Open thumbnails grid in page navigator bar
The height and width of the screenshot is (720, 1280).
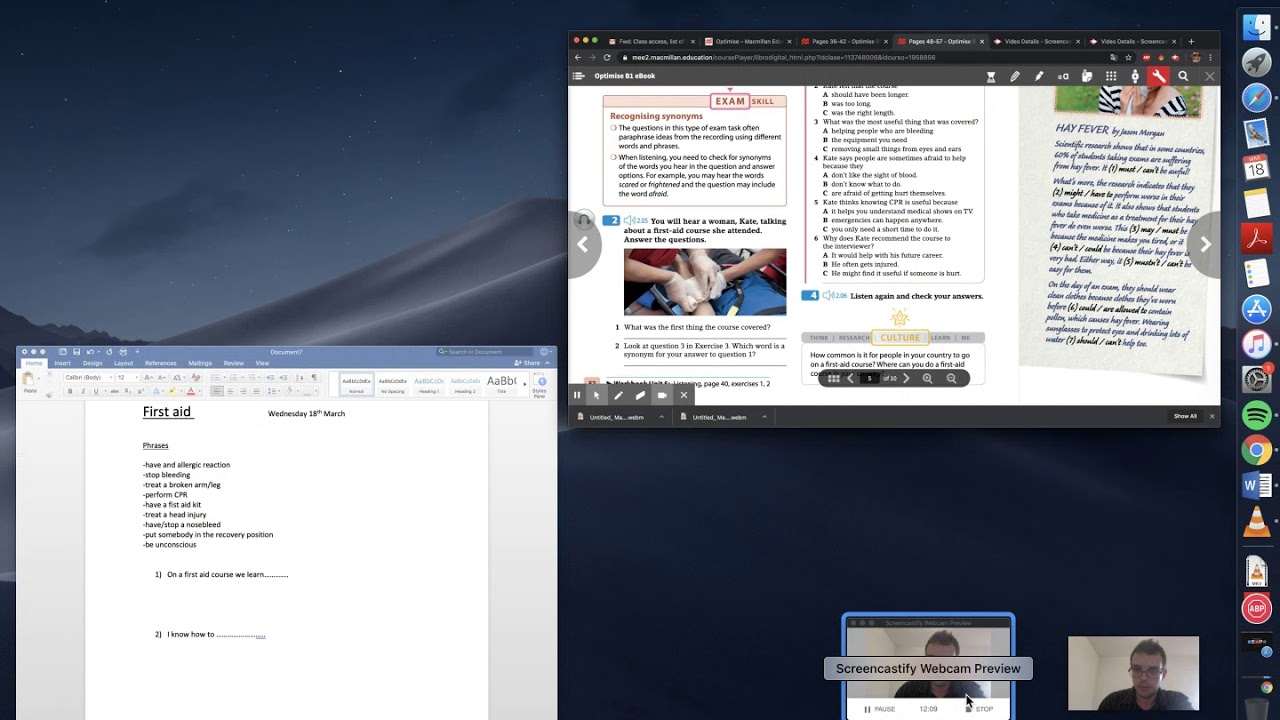point(832,378)
